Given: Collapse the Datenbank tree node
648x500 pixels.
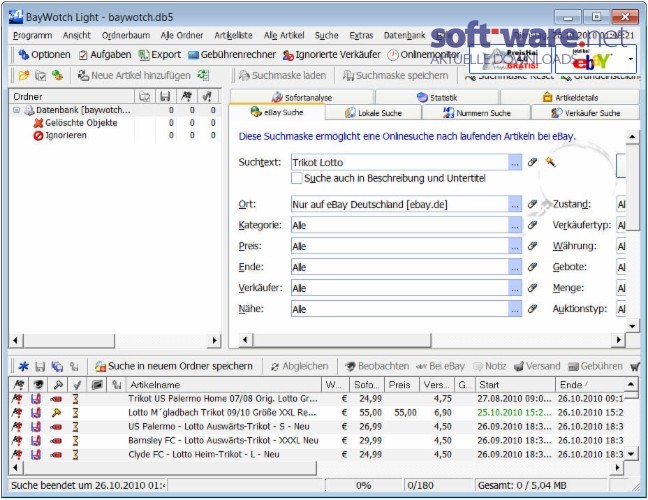Looking at the screenshot, I should click(x=17, y=110).
